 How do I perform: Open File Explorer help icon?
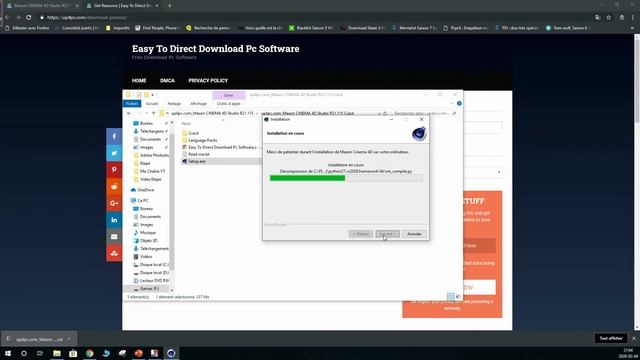(x=459, y=104)
